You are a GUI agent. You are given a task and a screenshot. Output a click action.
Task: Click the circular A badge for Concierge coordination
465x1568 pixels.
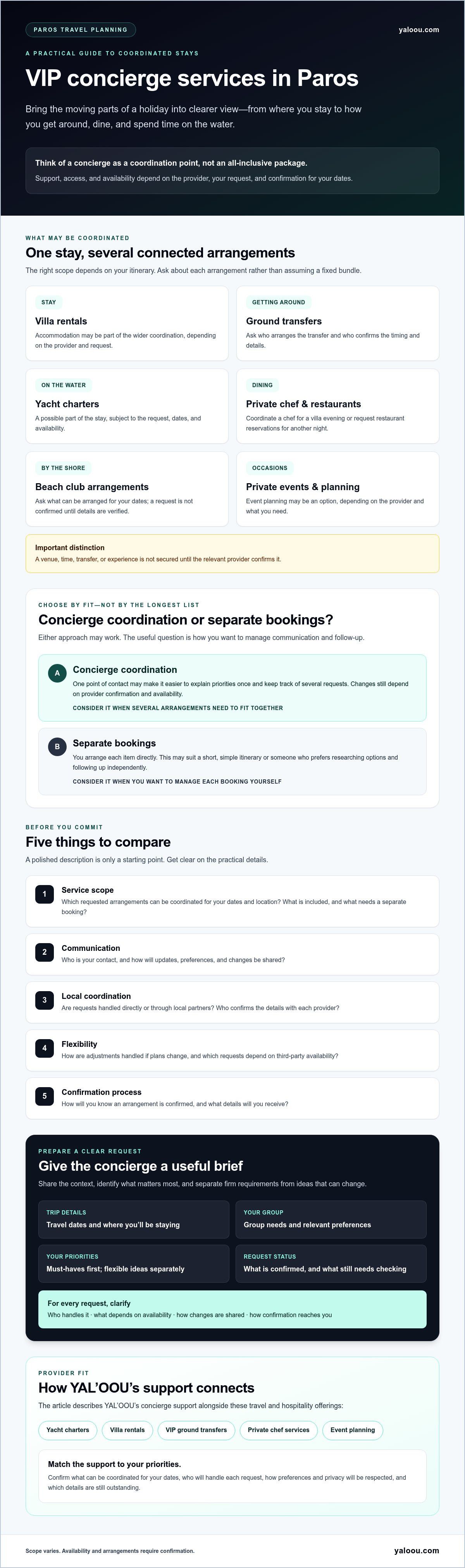(57, 673)
